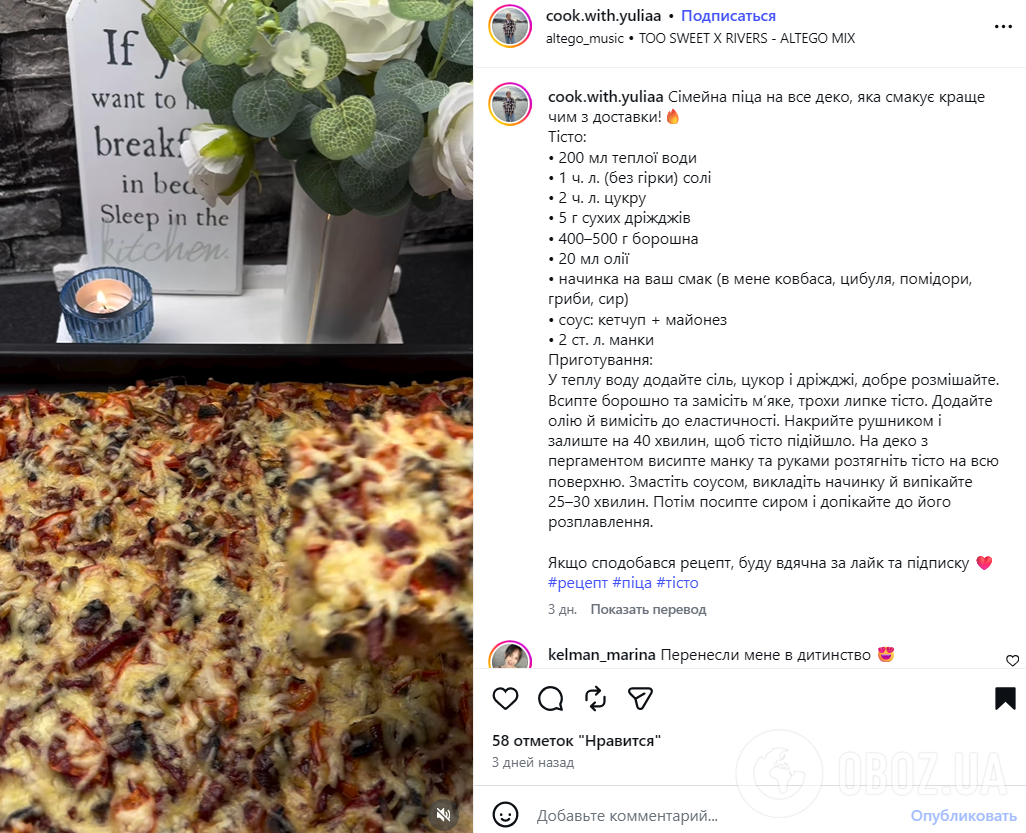
Task: Like kelman_marina's comment with small heart
Action: (x=1012, y=661)
